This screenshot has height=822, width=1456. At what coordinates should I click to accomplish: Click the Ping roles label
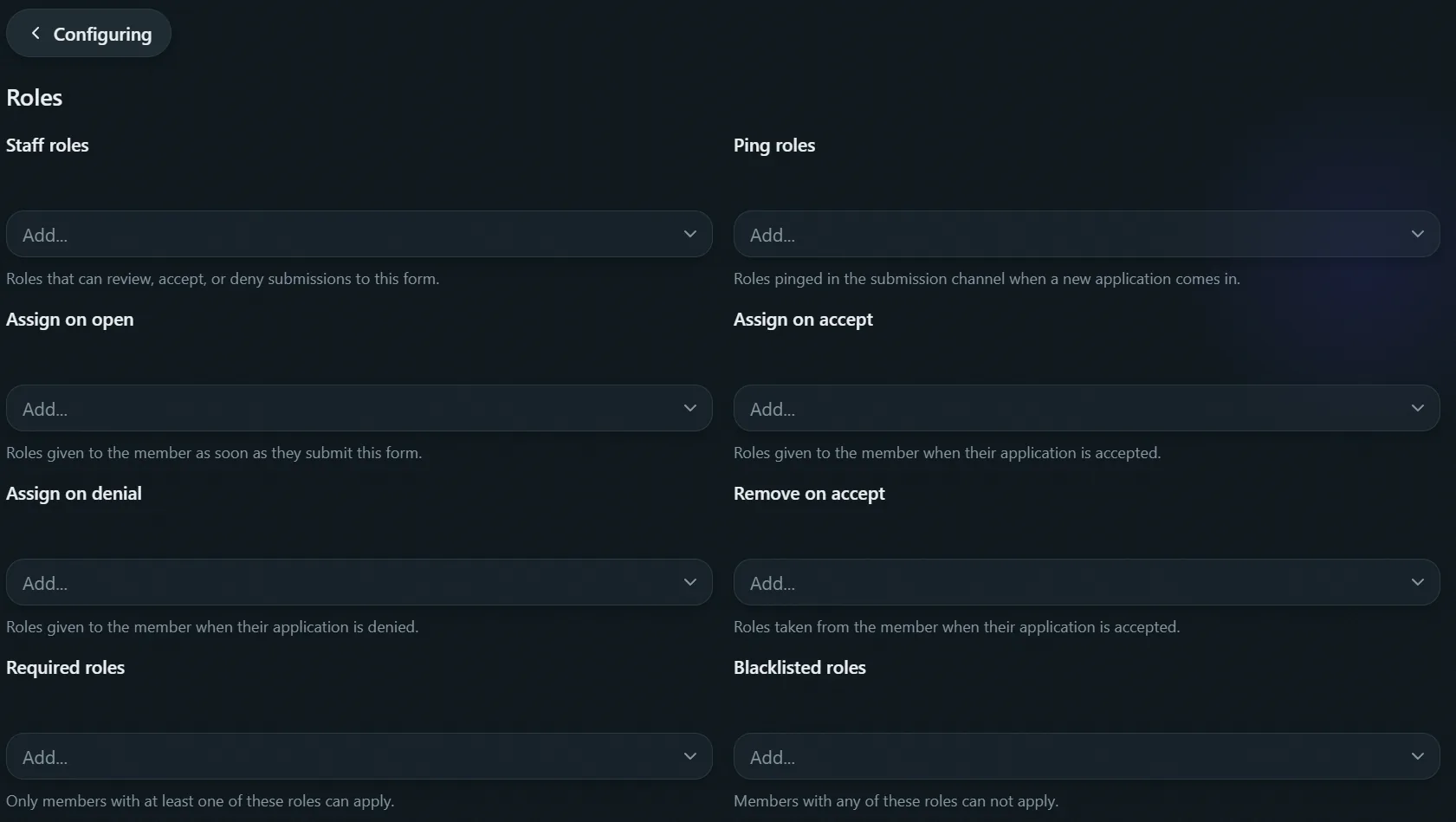click(774, 146)
